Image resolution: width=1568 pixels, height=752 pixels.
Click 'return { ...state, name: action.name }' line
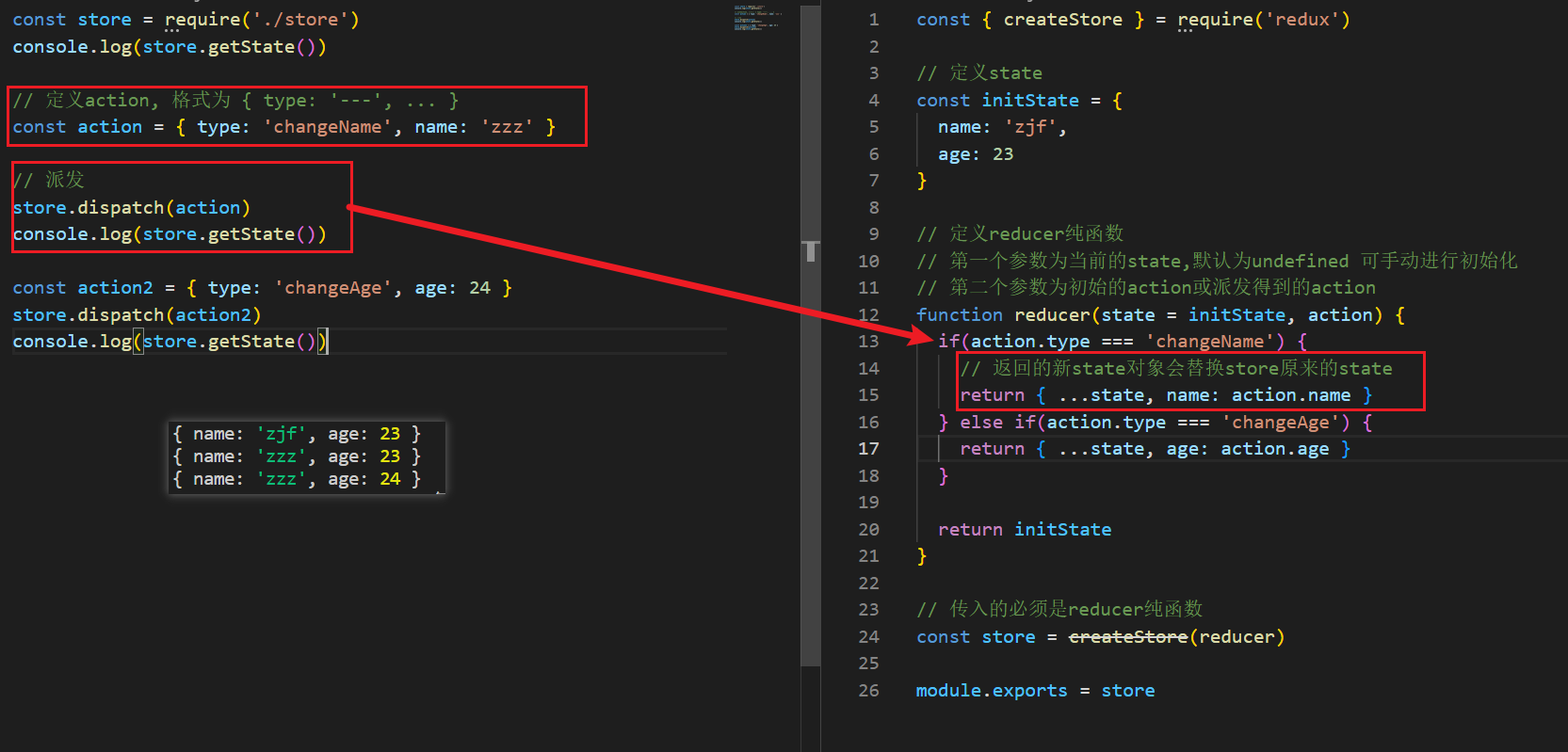[1166, 395]
